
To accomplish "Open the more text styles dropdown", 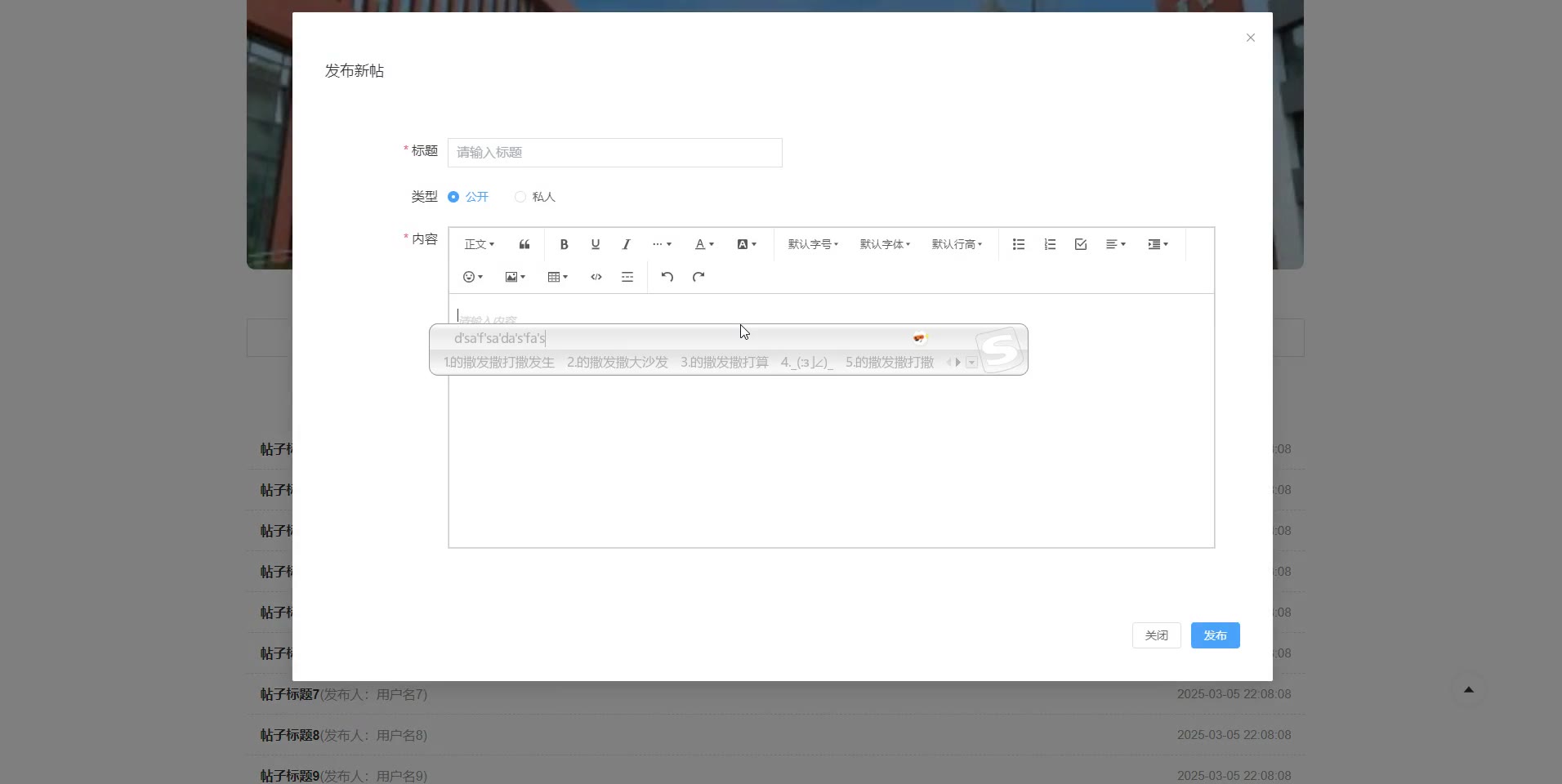I will point(662,244).
